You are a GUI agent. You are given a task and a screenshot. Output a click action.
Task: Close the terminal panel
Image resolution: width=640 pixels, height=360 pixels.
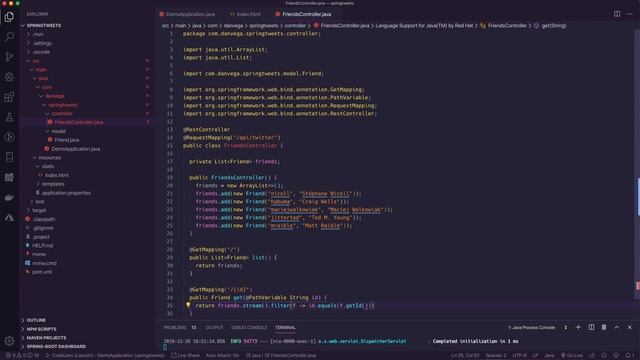click(629, 327)
